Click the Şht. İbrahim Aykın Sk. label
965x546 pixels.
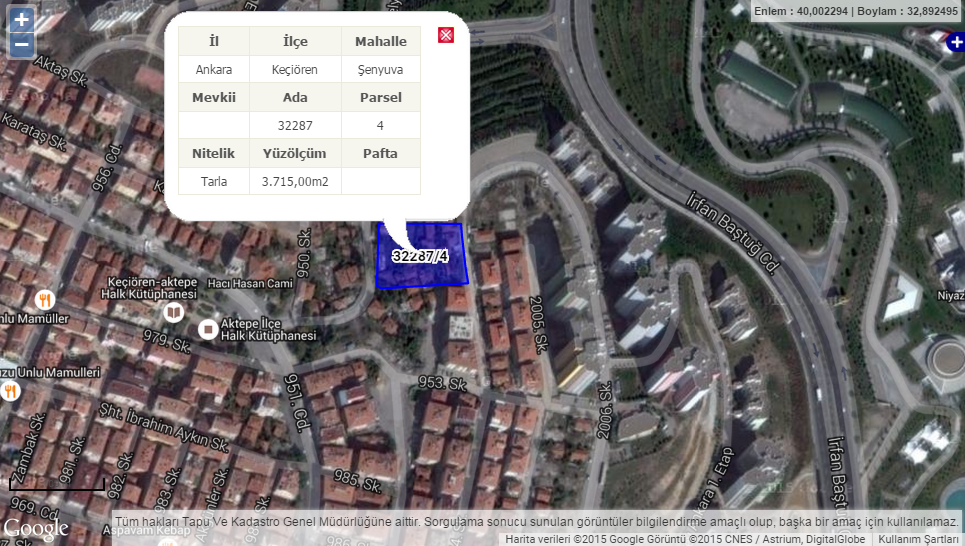(164, 427)
